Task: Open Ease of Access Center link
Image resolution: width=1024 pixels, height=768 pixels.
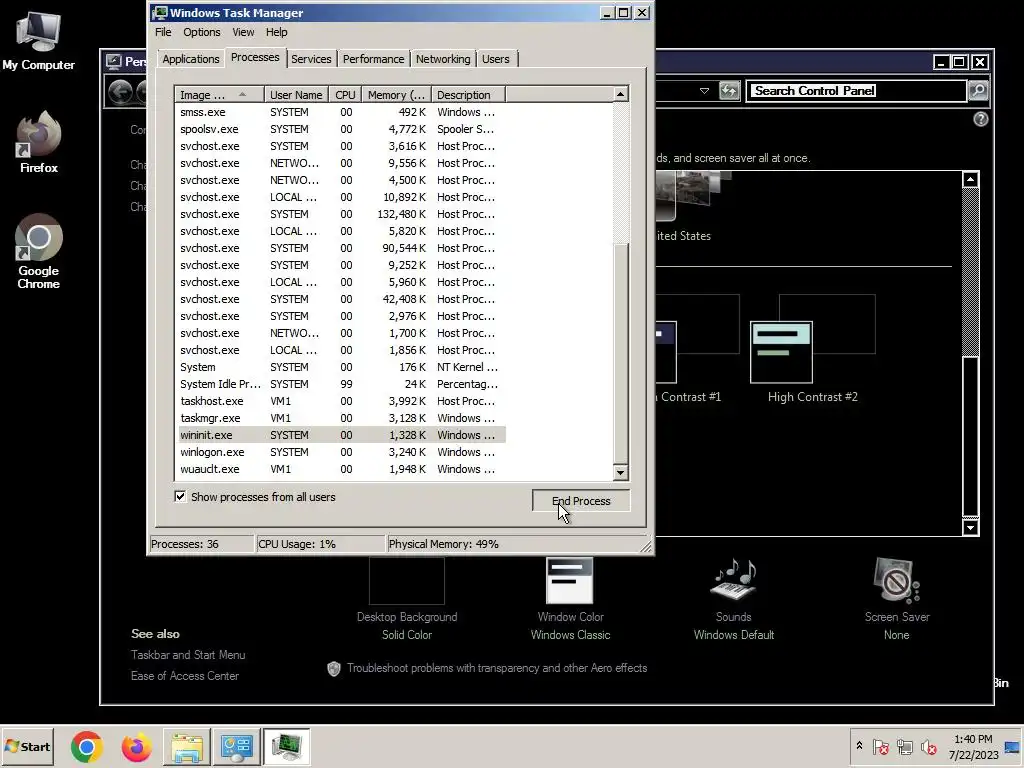Action: [185, 676]
